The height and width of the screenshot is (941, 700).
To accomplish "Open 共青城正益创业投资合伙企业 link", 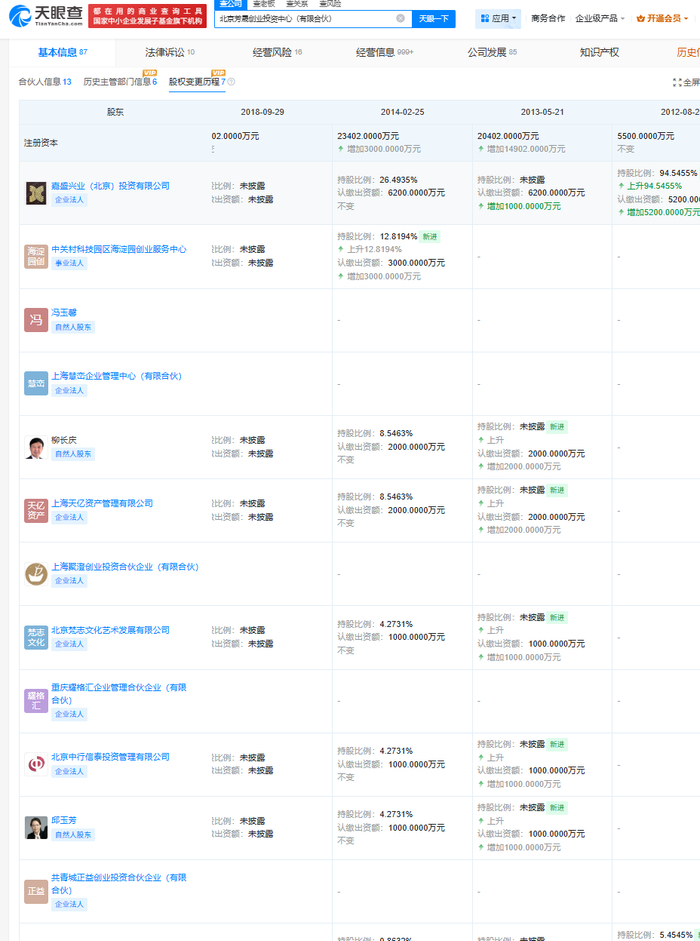I will 119,884.
